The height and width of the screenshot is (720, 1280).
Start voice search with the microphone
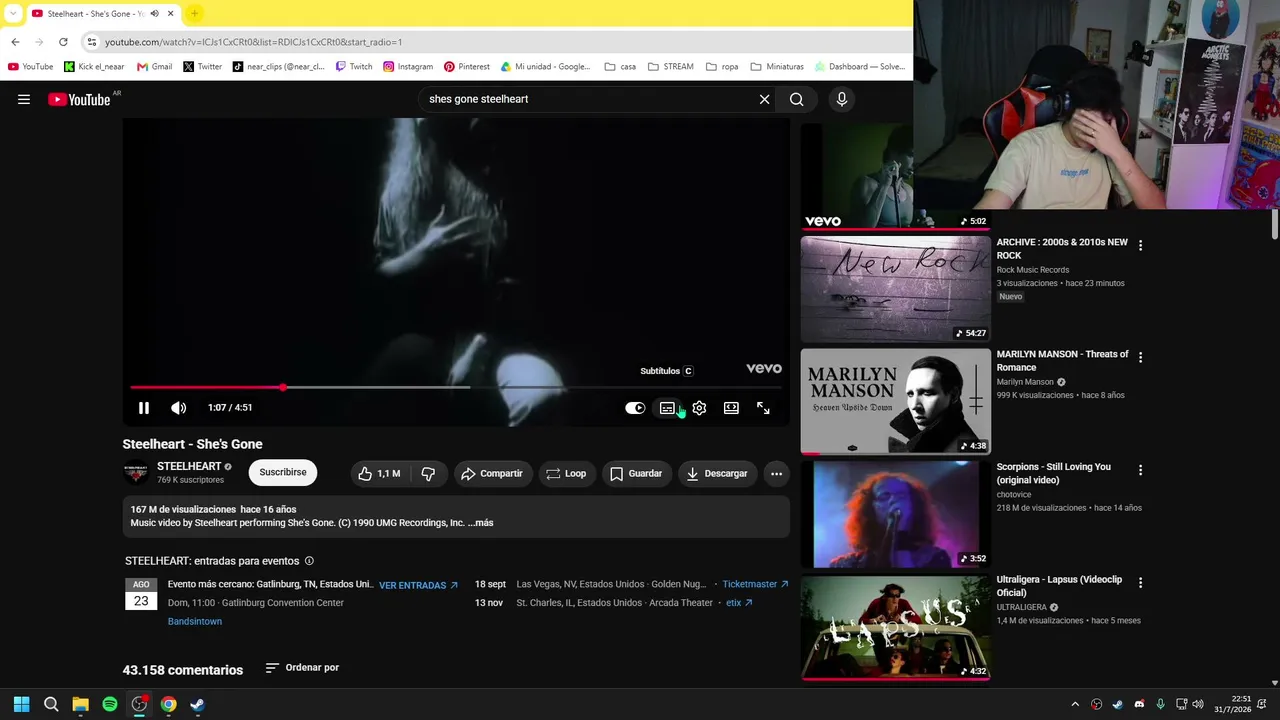point(842,99)
